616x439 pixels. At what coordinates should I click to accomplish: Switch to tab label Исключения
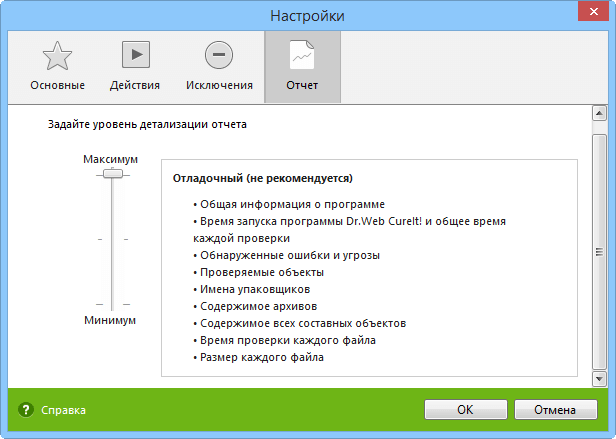click(x=219, y=85)
